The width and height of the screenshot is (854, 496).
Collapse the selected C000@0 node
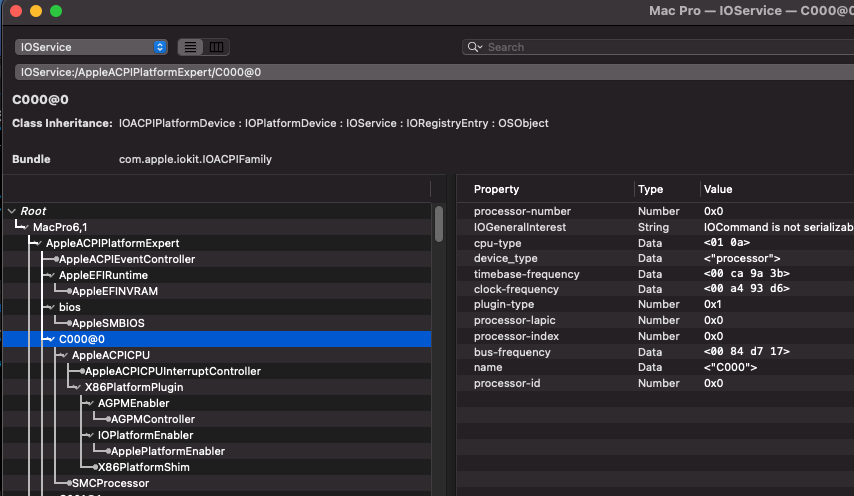point(51,339)
